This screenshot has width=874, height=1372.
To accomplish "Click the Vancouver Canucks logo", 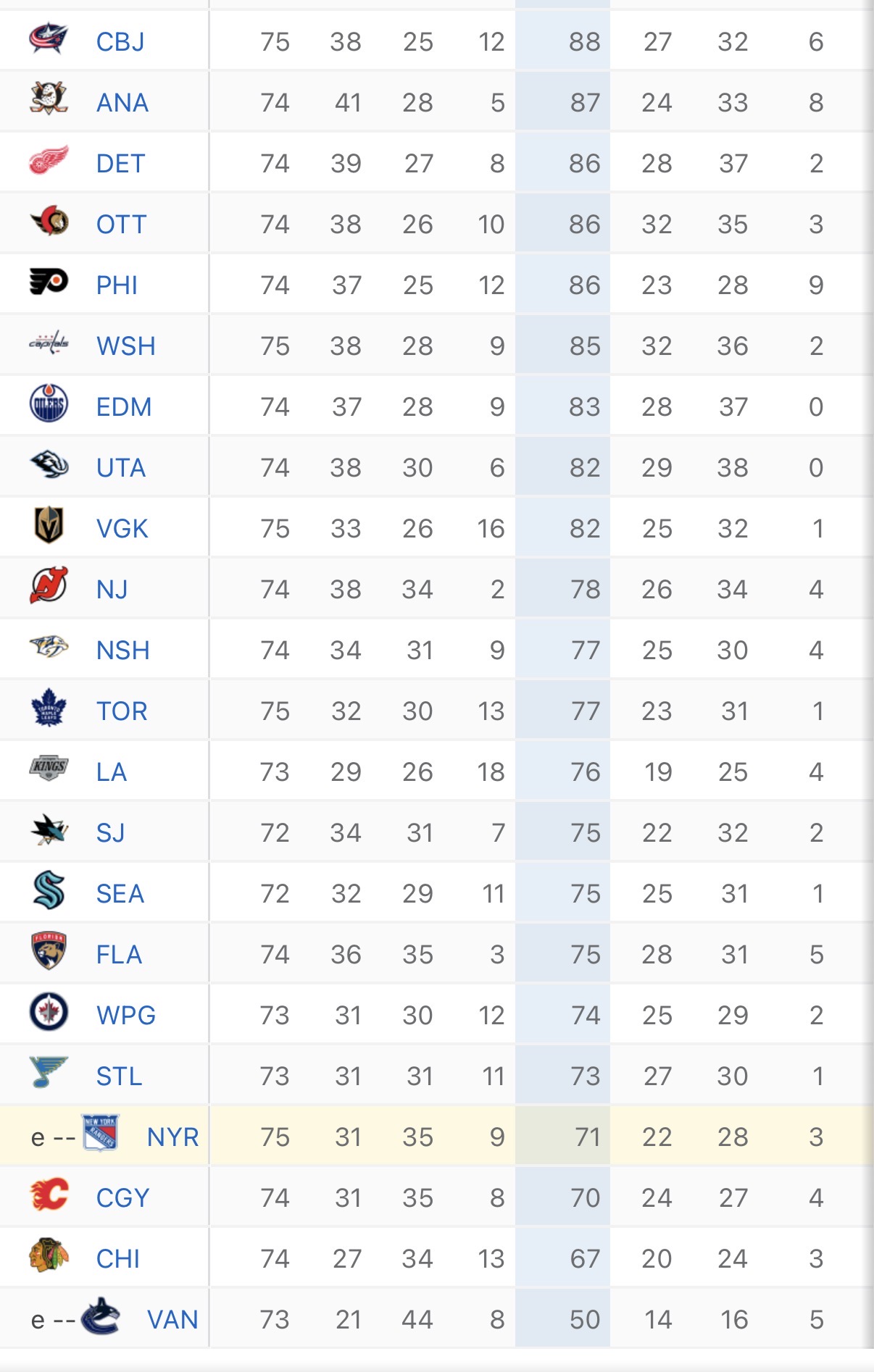I will tap(100, 1318).
